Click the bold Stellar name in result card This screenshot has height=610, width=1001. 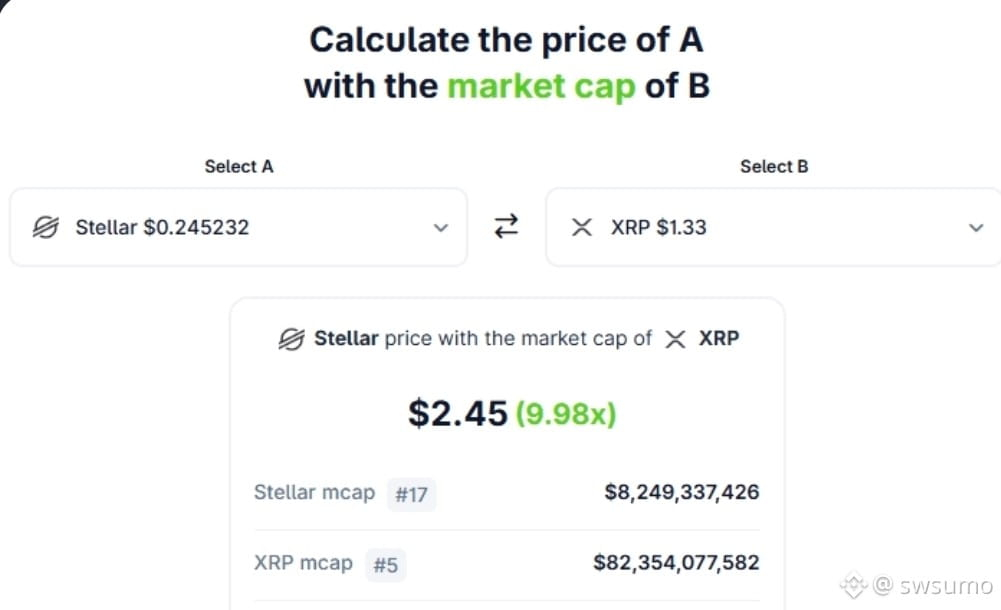[347, 338]
